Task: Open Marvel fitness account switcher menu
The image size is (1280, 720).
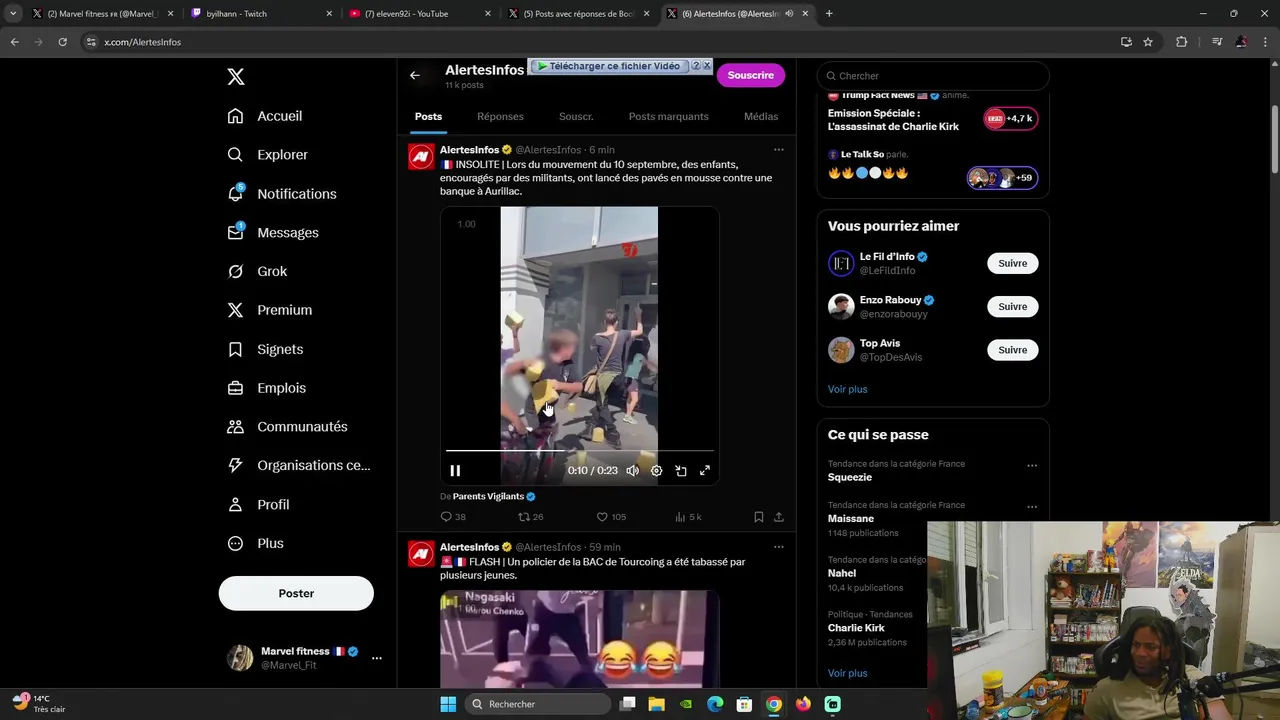Action: click(304, 658)
